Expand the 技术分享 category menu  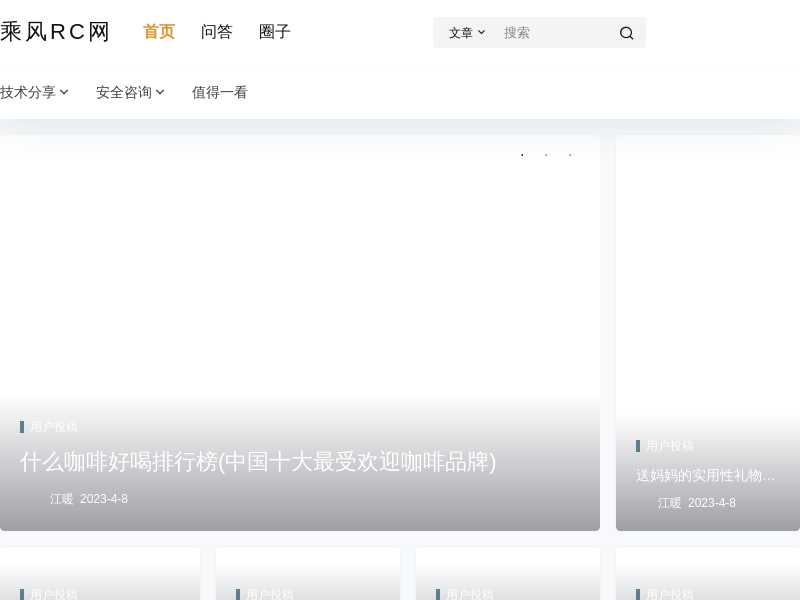[x=35, y=92]
